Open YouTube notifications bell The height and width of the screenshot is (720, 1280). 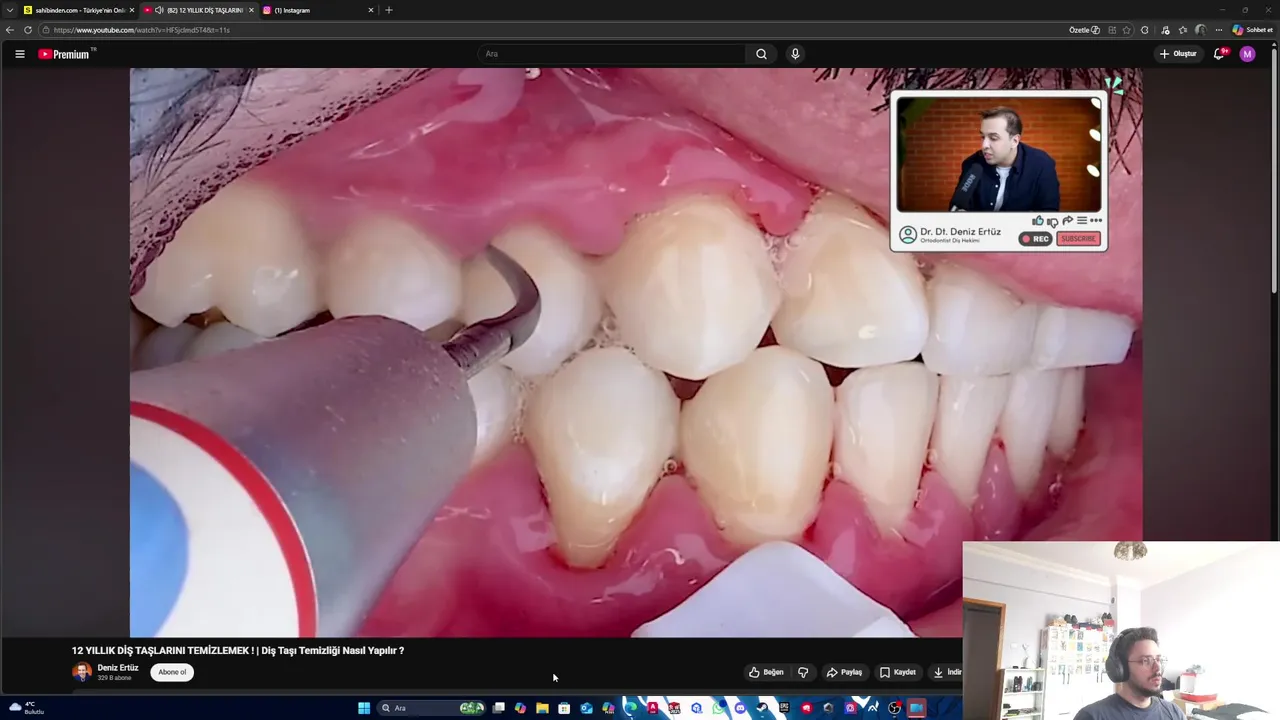click(x=1219, y=54)
